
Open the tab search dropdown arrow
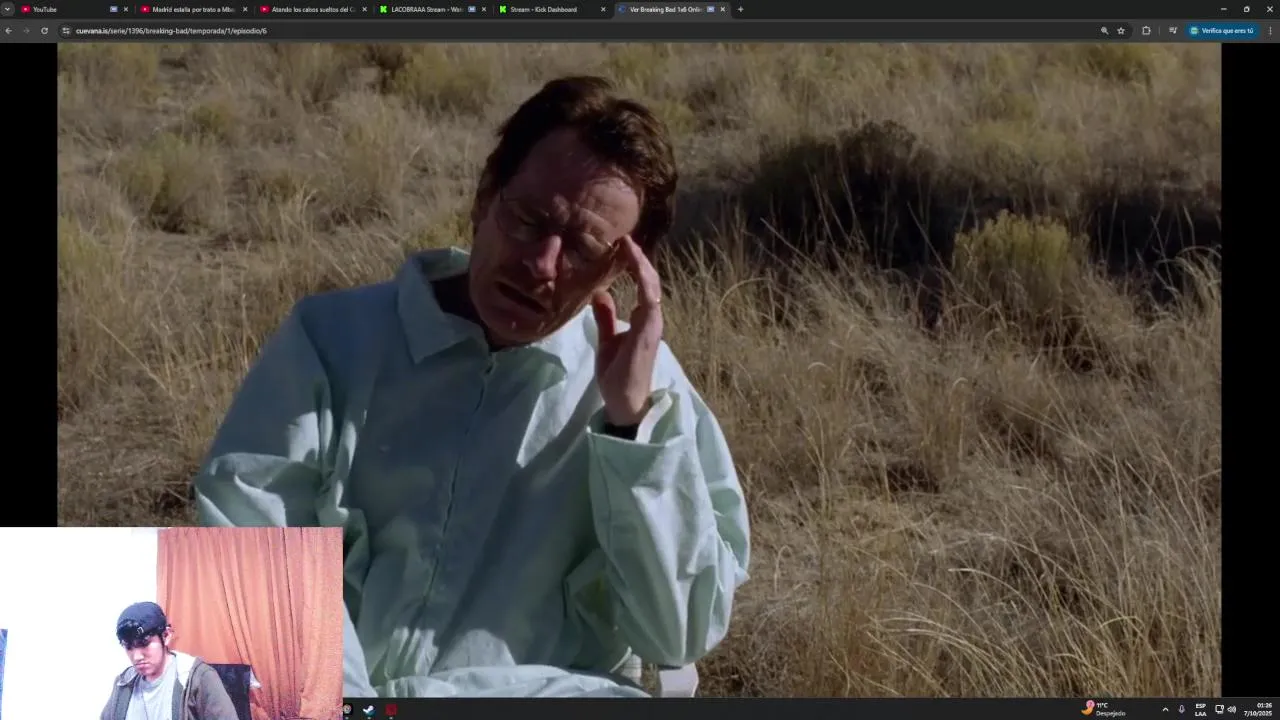(8, 9)
